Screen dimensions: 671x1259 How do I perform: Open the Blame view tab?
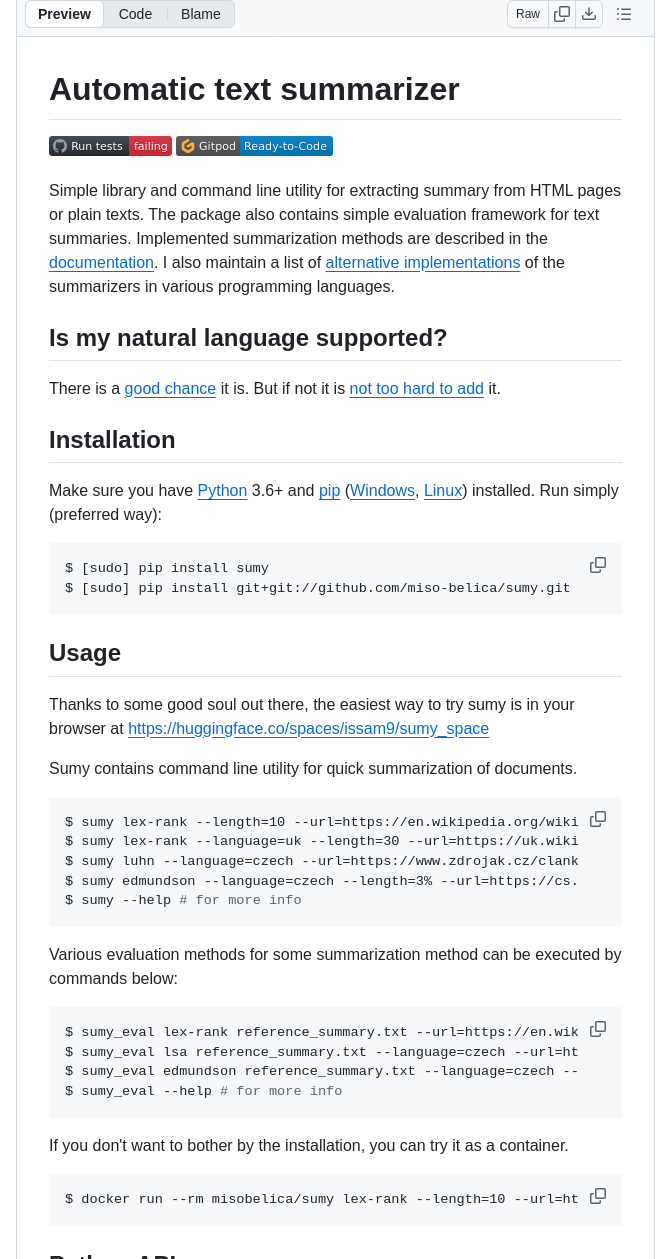201,14
